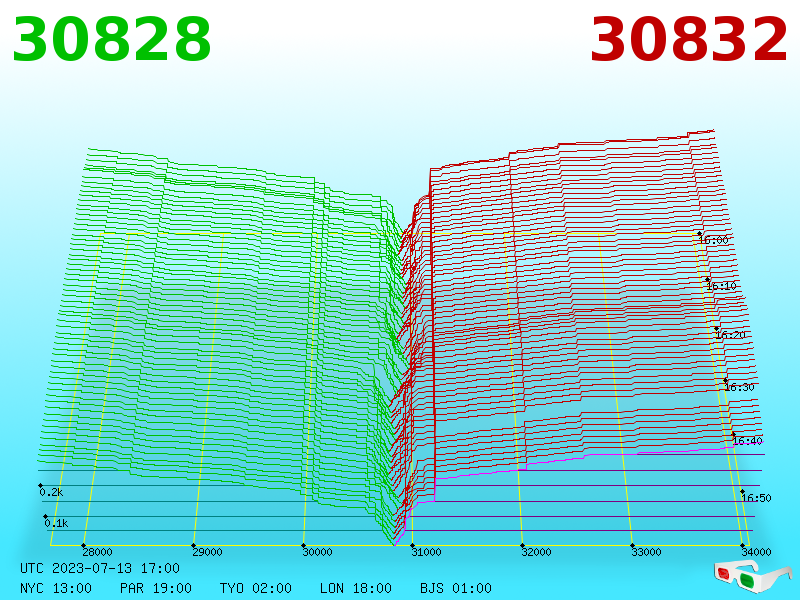Image resolution: width=800 pixels, height=600 pixels.
Task: Click the 16:00 time axis marker
Action: click(713, 240)
